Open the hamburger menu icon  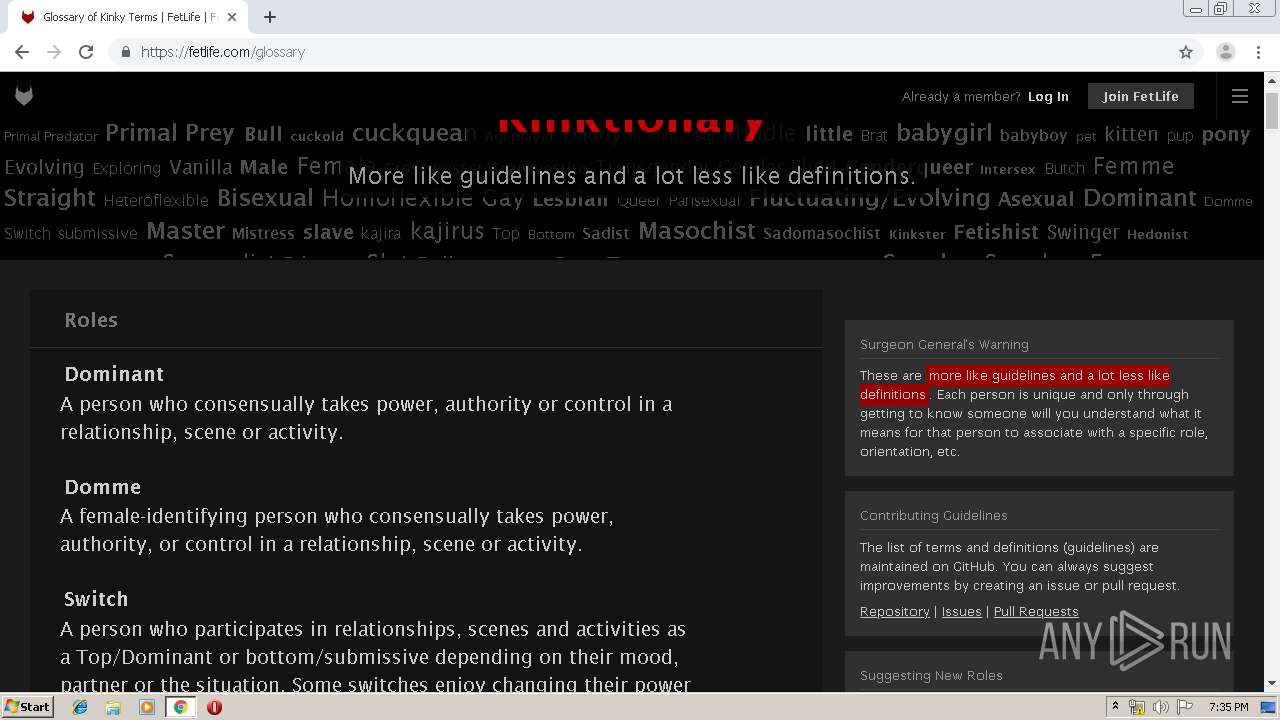tap(1240, 96)
